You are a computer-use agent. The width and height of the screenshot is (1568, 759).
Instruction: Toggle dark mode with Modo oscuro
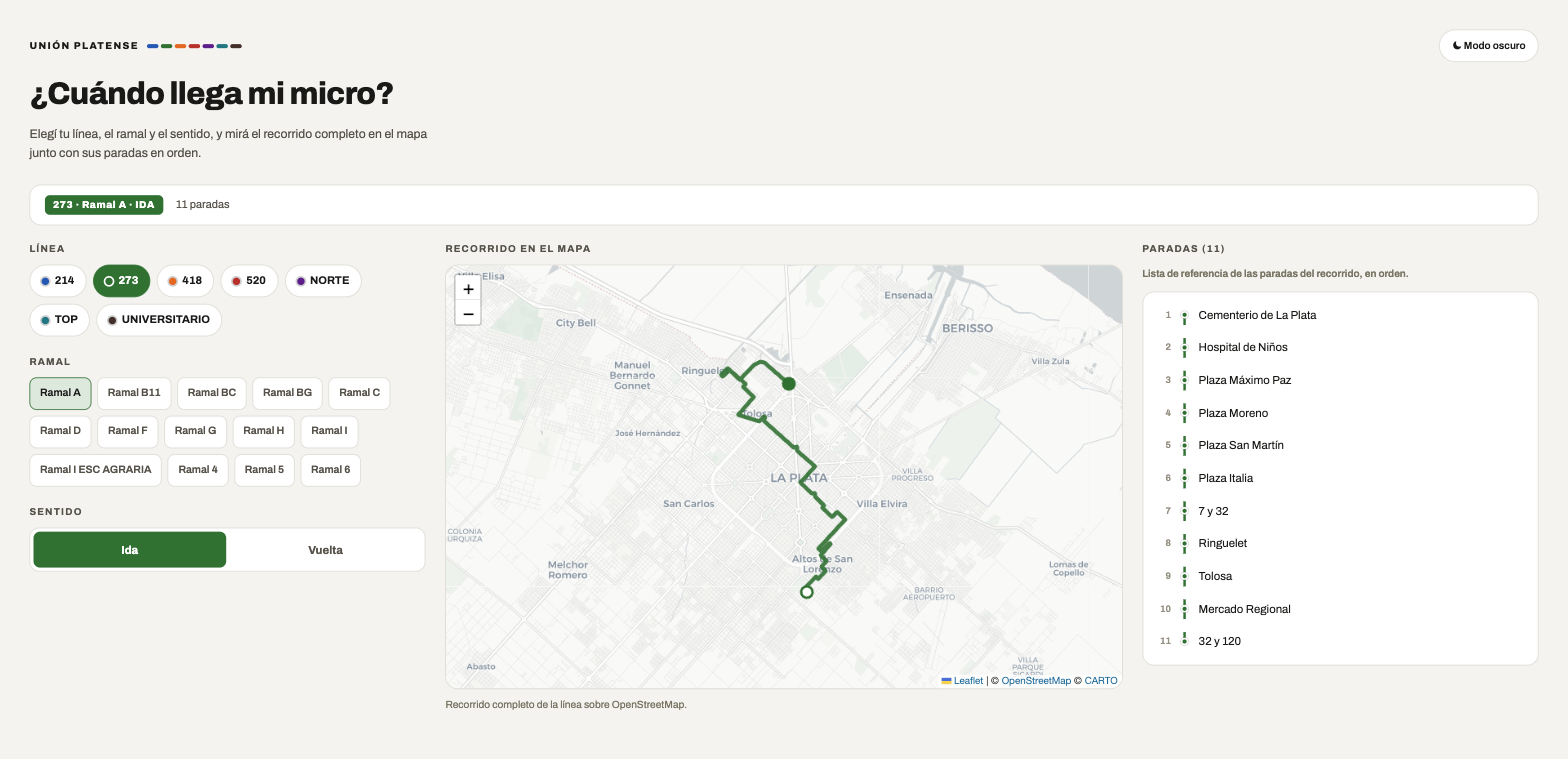pos(1488,45)
